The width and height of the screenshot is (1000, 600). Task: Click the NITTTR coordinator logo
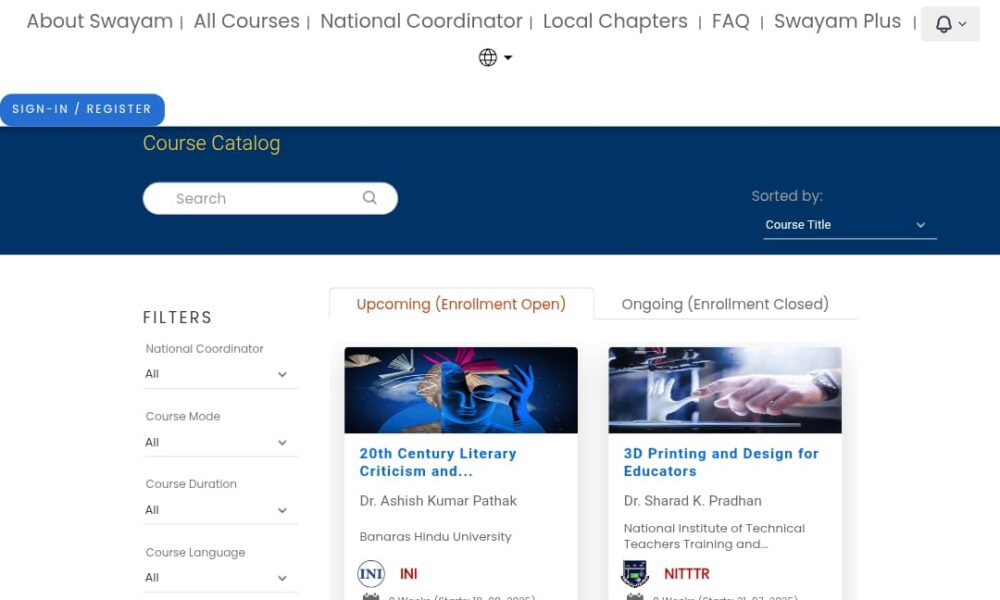point(635,574)
